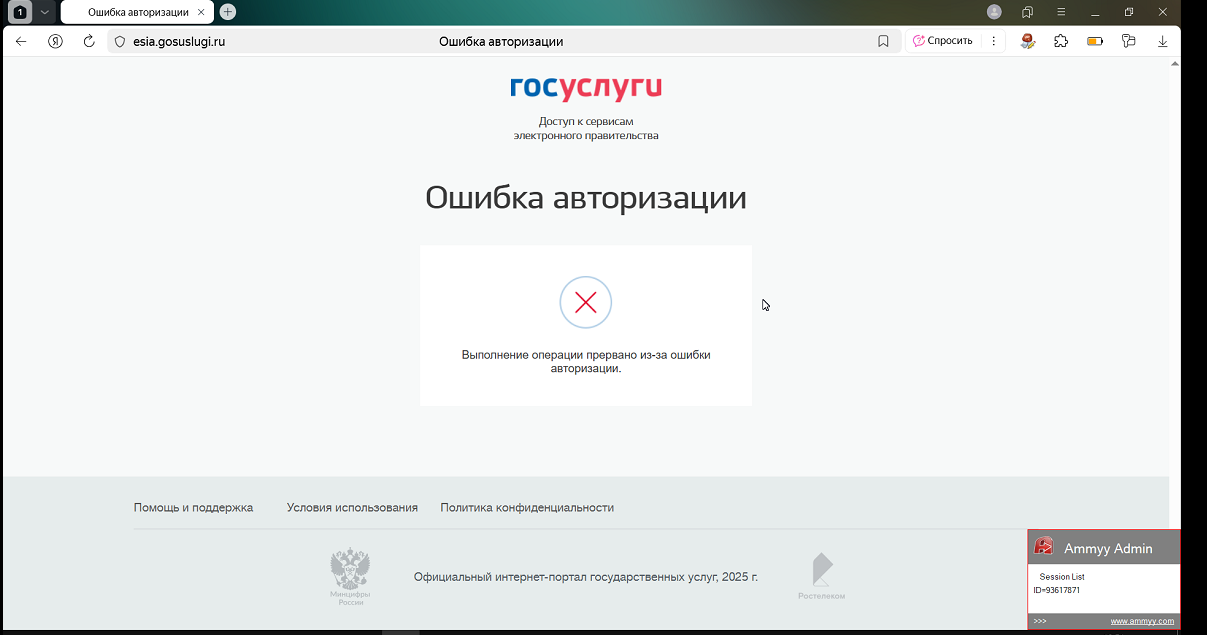Click the Session List label in Ammyy Admin
Viewport: 1207px width, 635px height.
click(x=1062, y=576)
